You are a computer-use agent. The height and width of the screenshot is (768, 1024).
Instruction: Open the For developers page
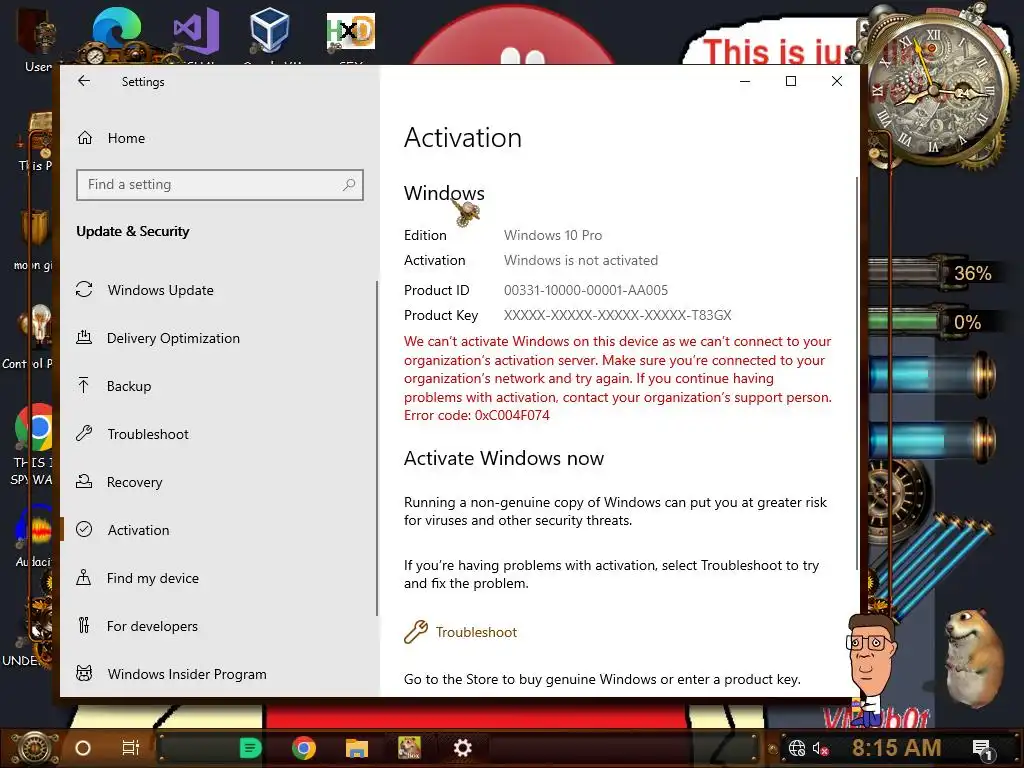(152, 626)
